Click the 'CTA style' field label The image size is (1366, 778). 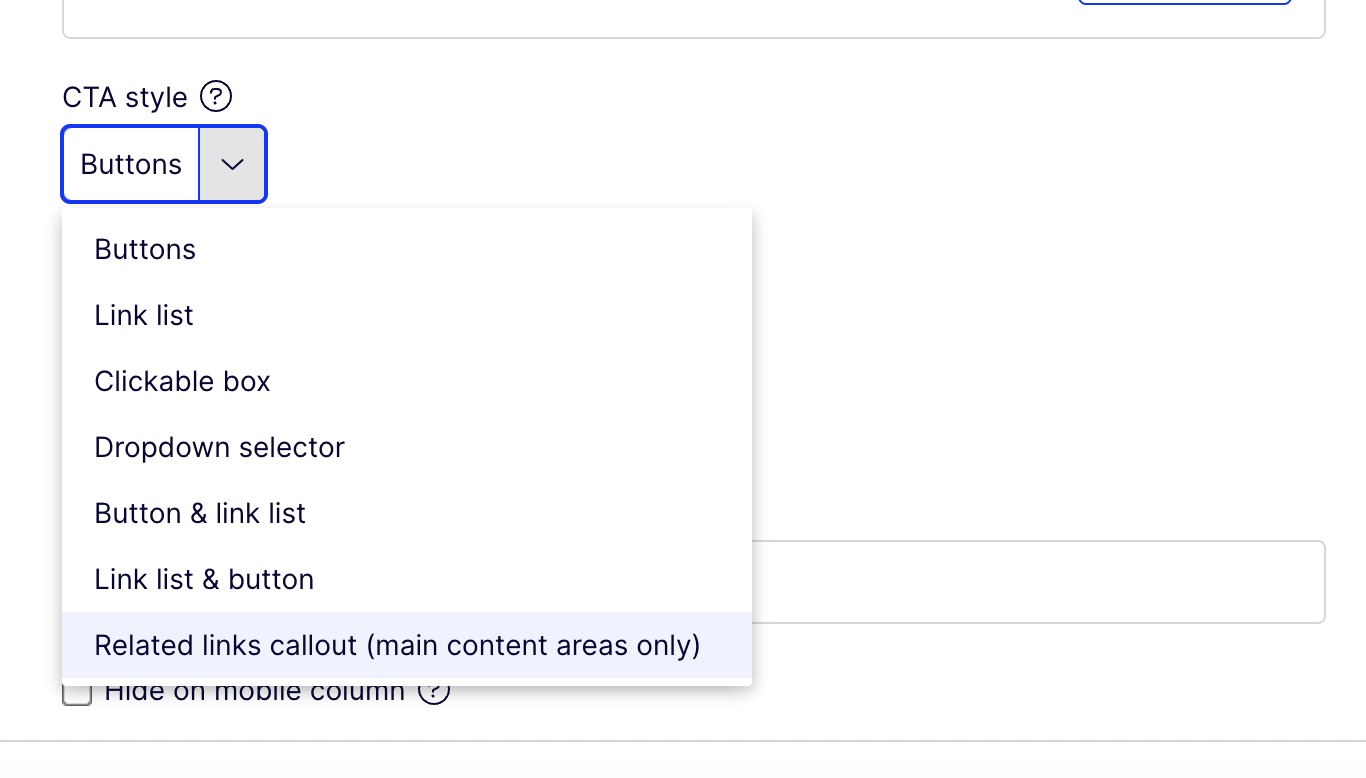click(125, 97)
